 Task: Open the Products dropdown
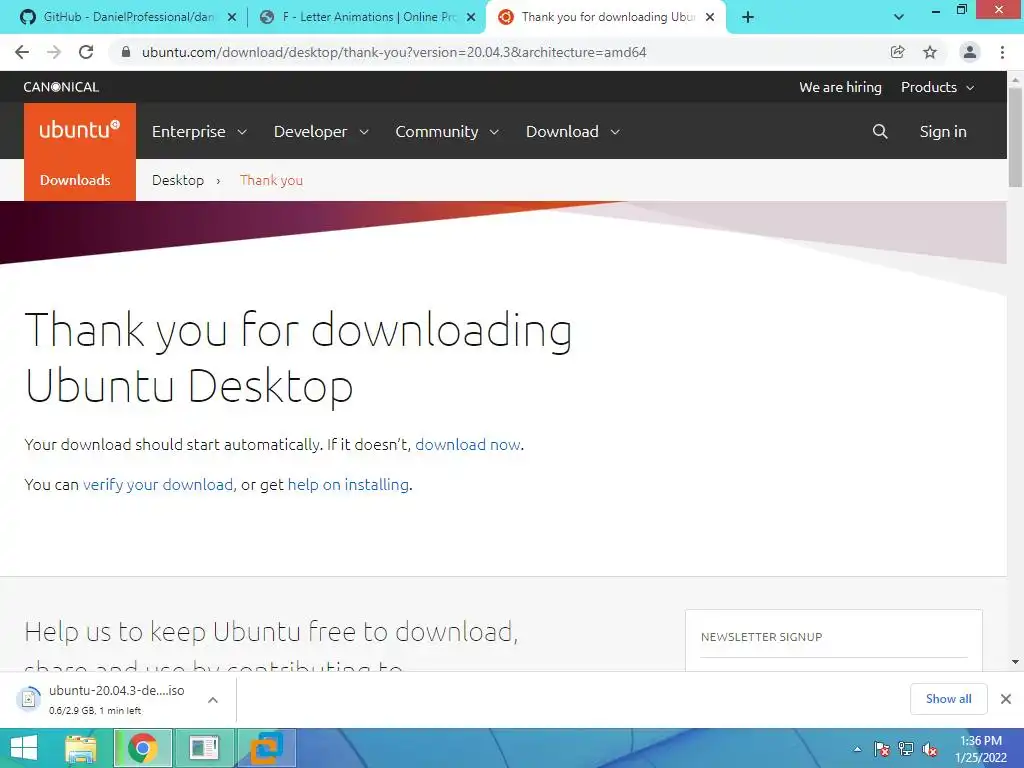click(938, 87)
